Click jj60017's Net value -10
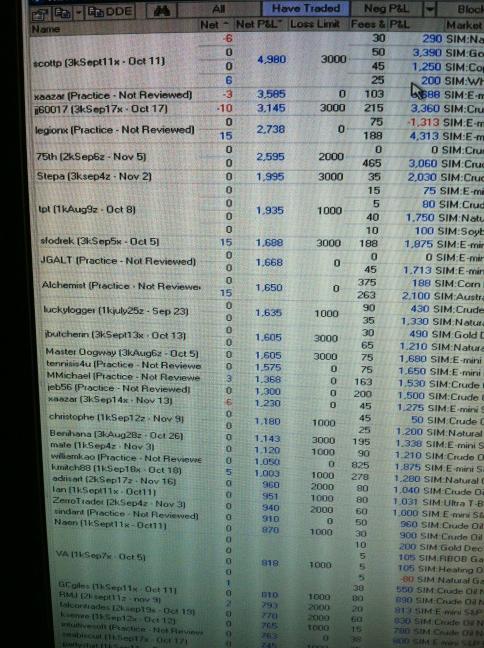 [225, 108]
